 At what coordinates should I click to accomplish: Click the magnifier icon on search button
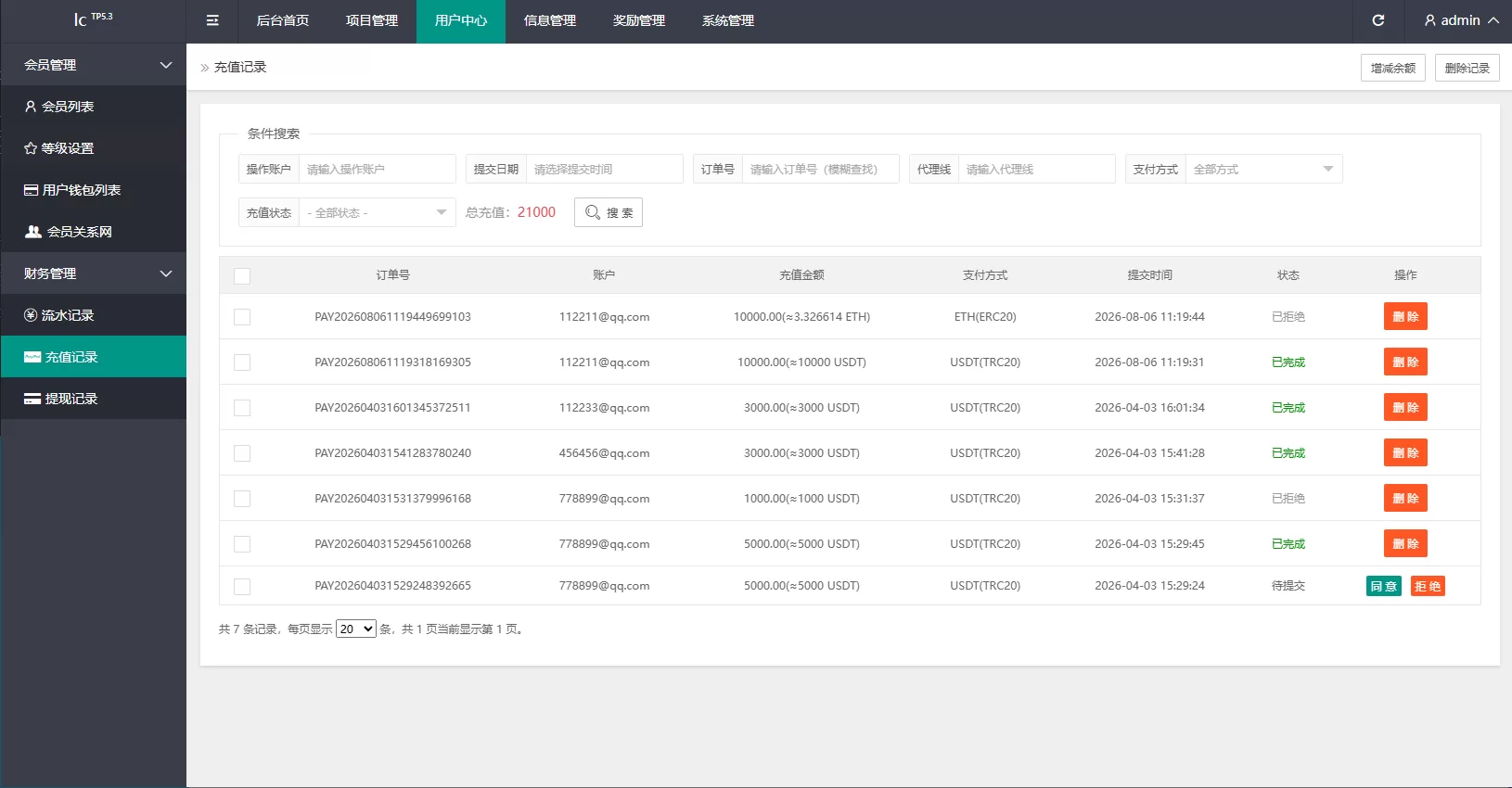point(593,212)
